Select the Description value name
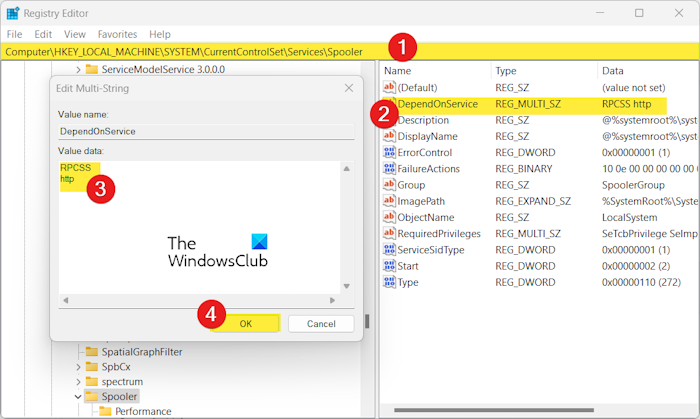Screen dimensions: 700x419 click(x=423, y=120)
